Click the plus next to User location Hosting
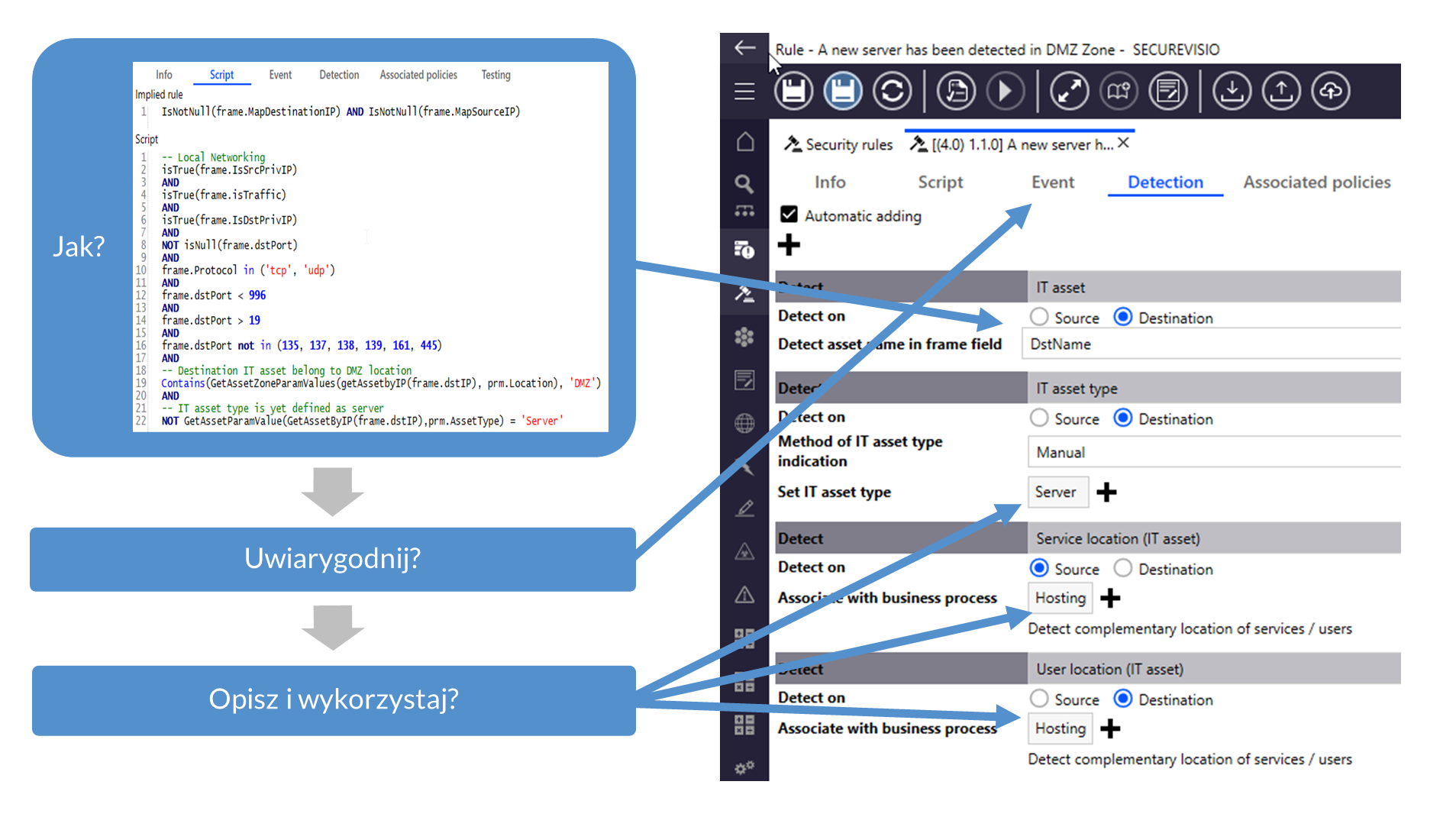Screen dimensions: 1456x817 coord(1110,728)
